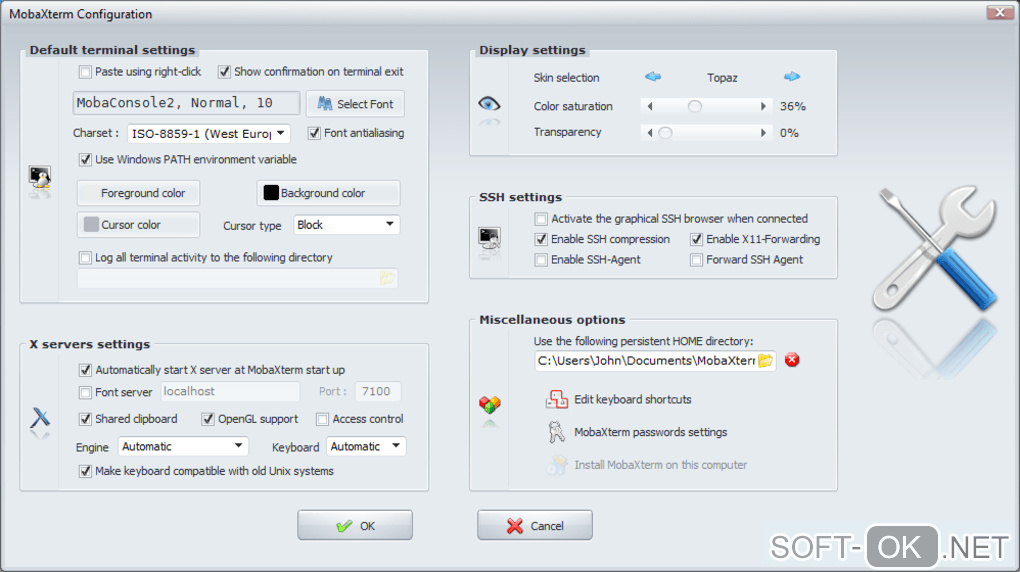
Task: Choose the Background color button
Action: (329, 193)
